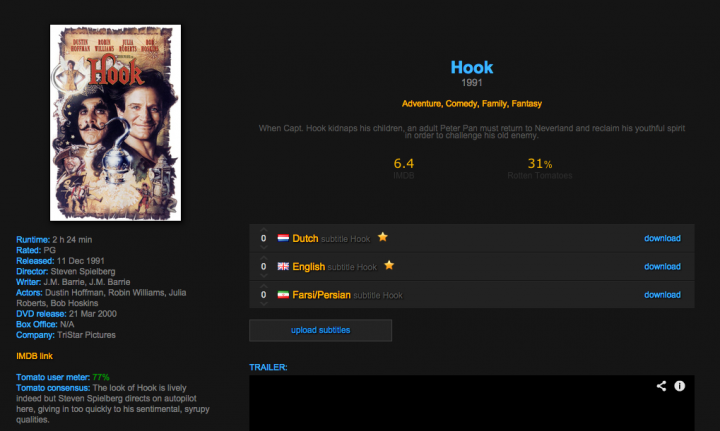This screenshot has width=720, height=431.
Task: Click the plot summary about Capt. Hook
Action: [x=472, y=132]
